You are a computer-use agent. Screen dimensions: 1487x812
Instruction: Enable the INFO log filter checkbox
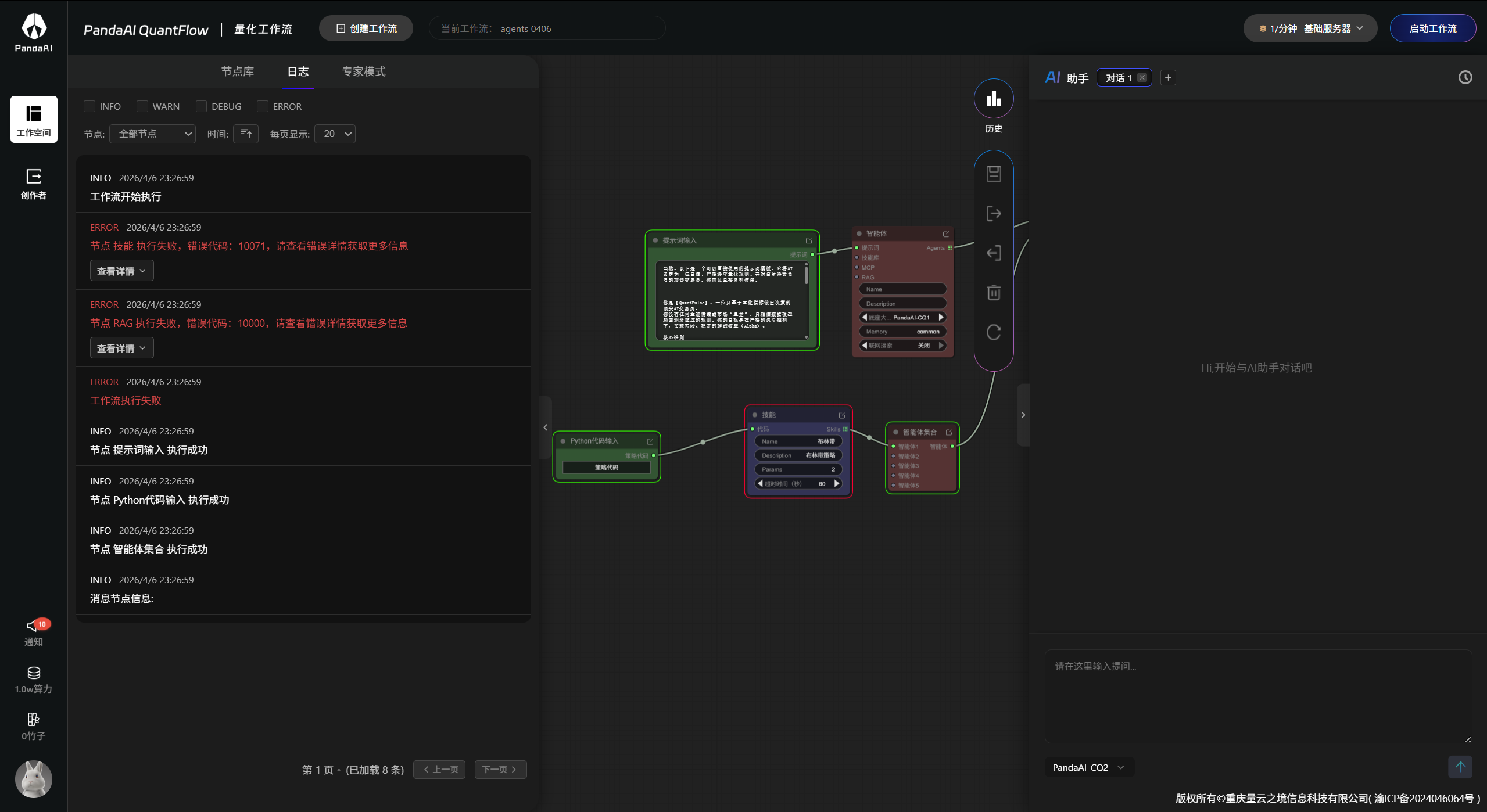[x=89, y=106]
